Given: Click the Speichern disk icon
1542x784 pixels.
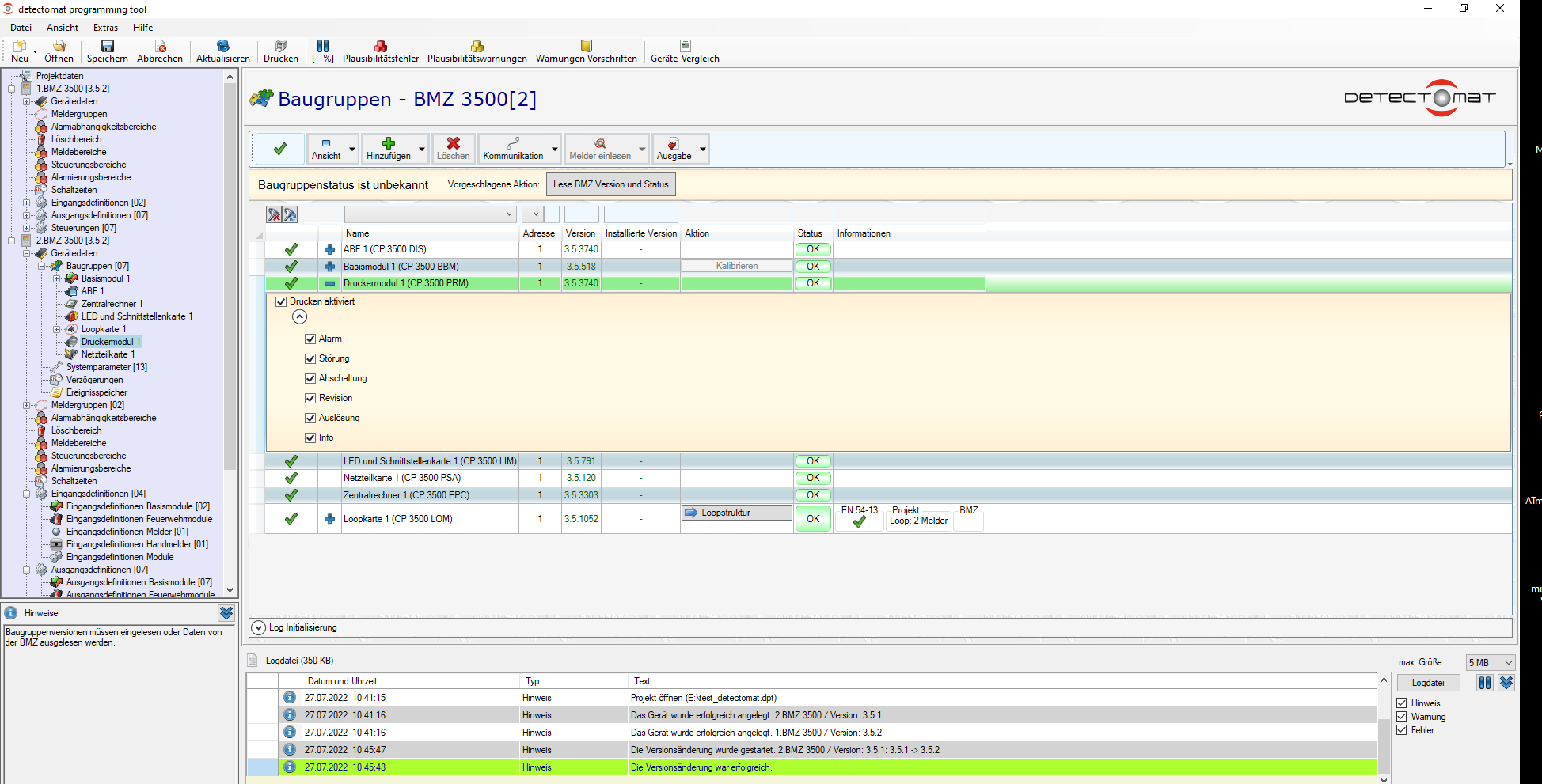Looking at the screenshot, I should (108, 47).
